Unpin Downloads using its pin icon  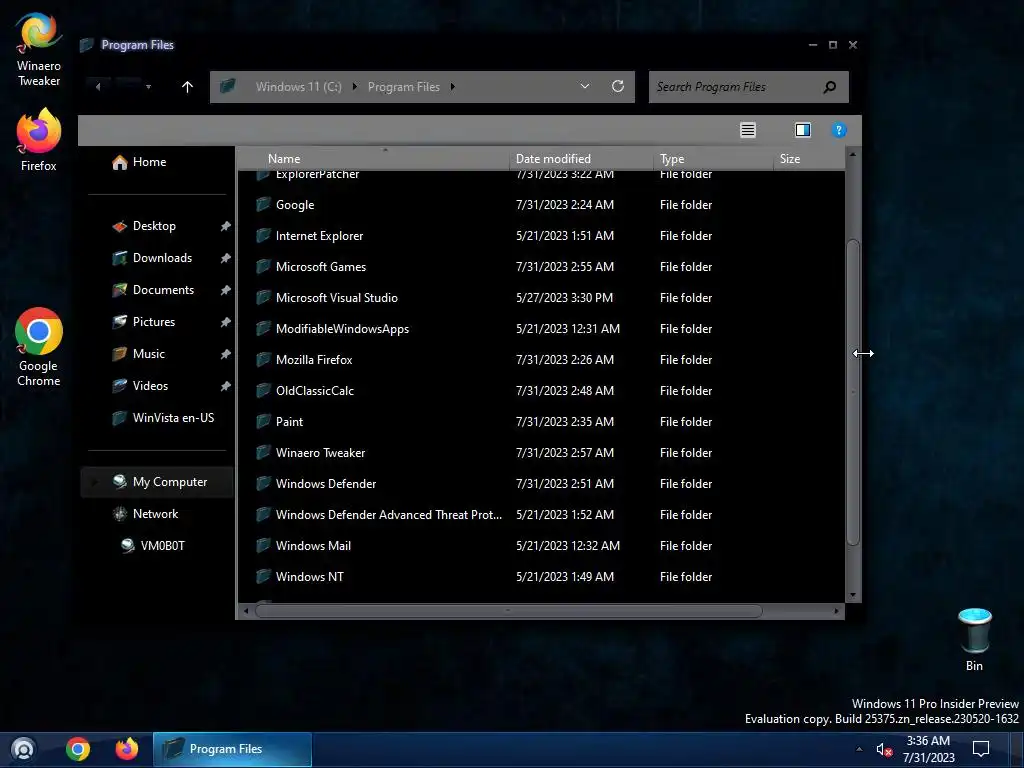(225, 258)
